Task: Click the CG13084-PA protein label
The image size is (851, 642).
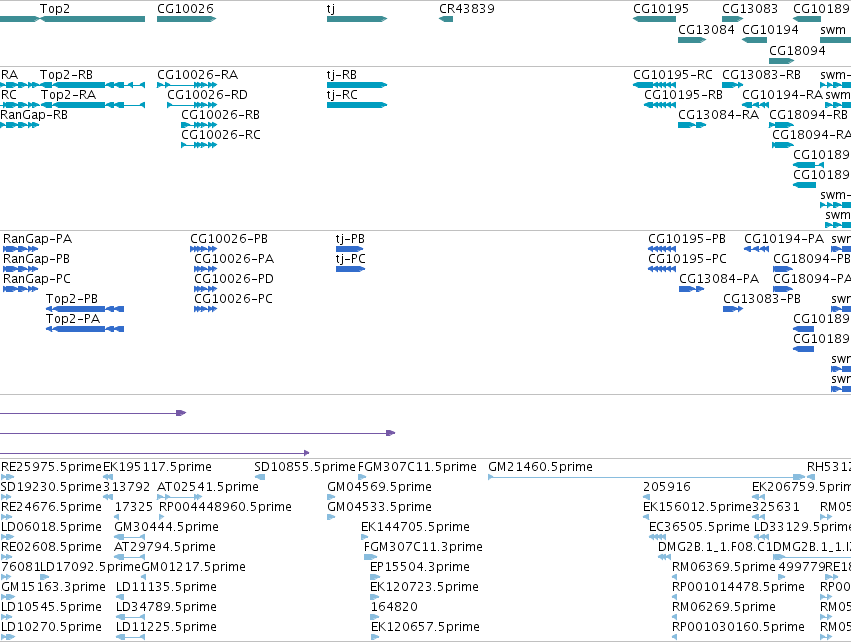Action: click(x=719, y=279)
